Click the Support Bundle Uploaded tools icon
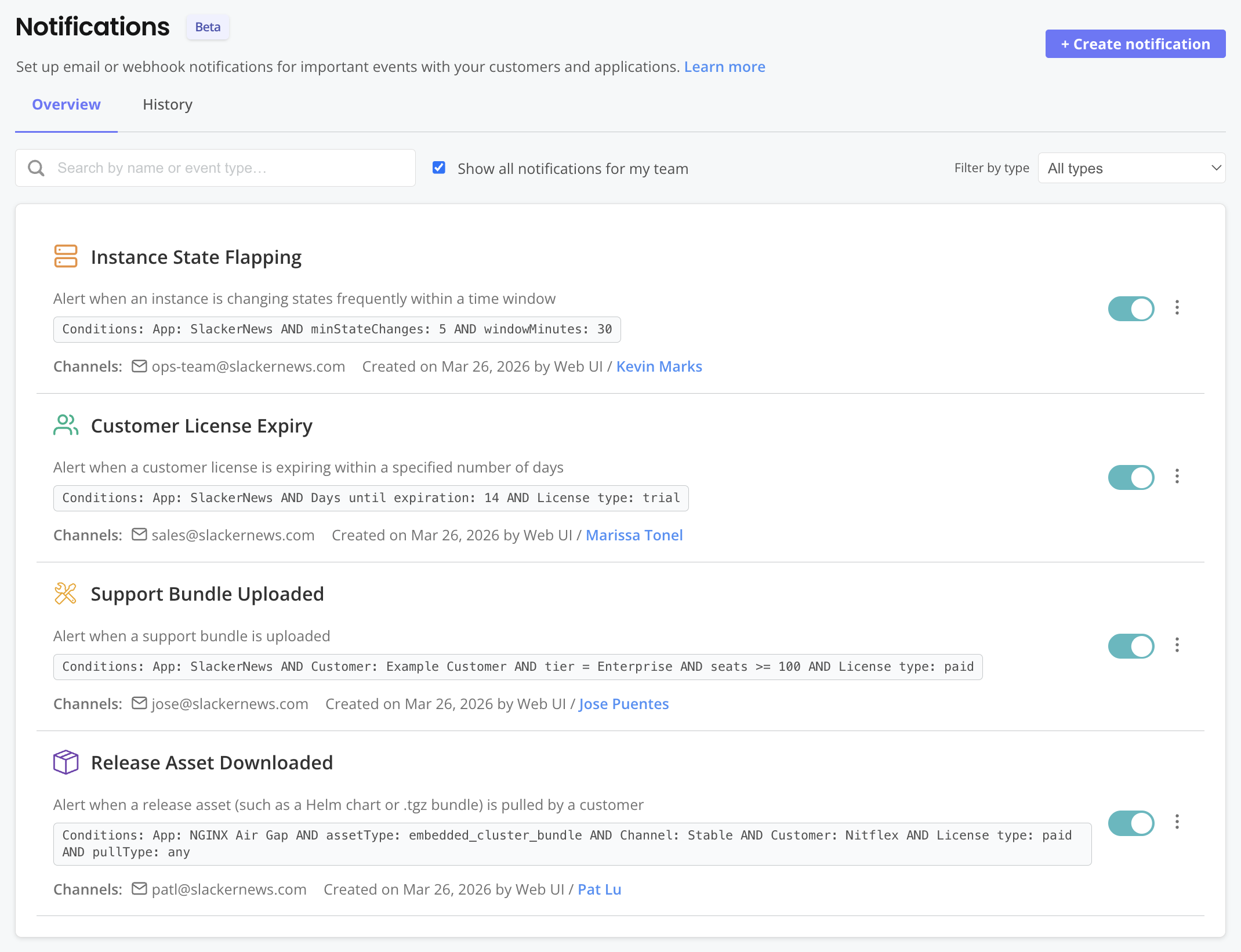The width and height of the screenshot is (1241, 952). pyautogui.click(x=65, y=593)
